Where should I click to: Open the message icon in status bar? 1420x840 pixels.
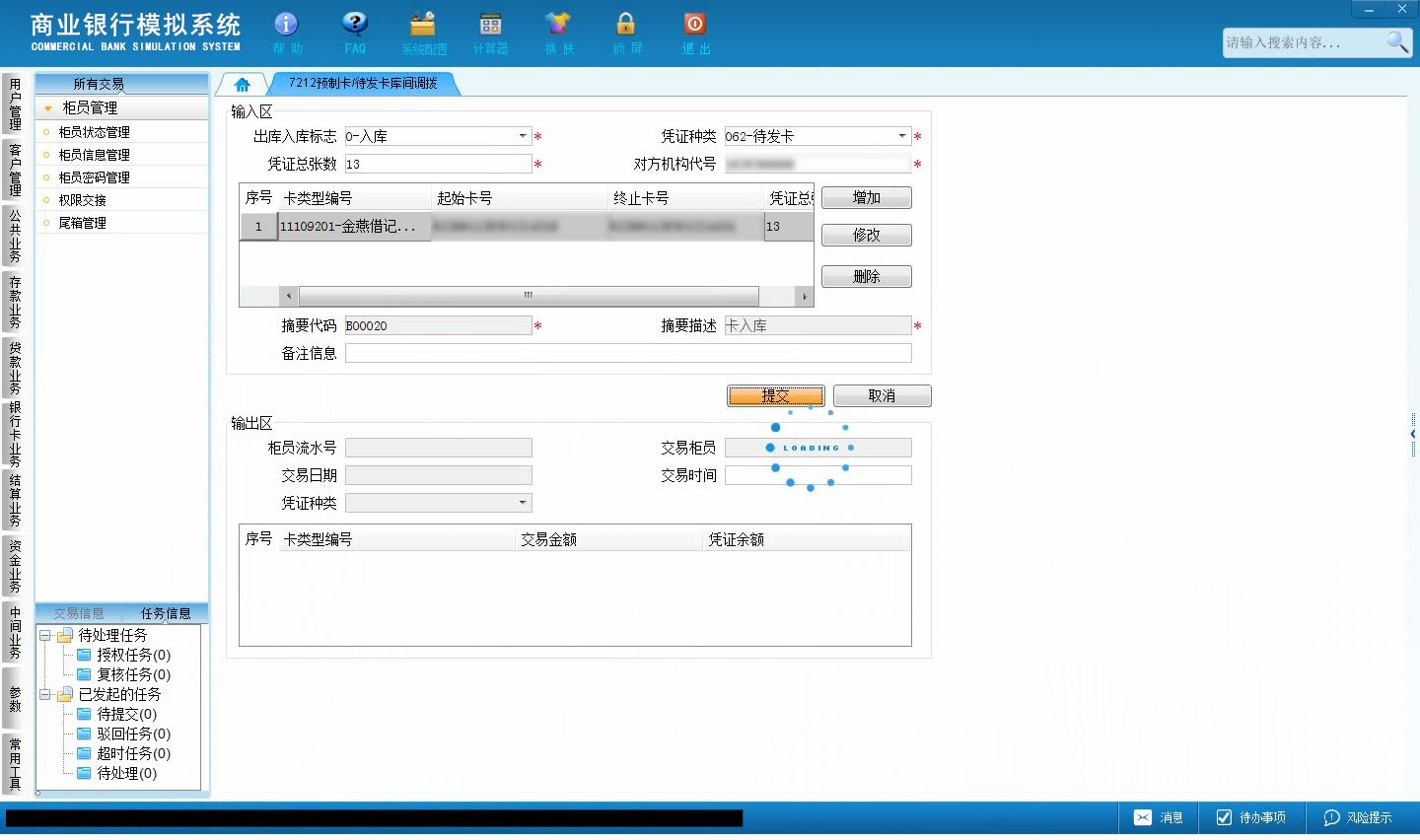coord(1143,817)
